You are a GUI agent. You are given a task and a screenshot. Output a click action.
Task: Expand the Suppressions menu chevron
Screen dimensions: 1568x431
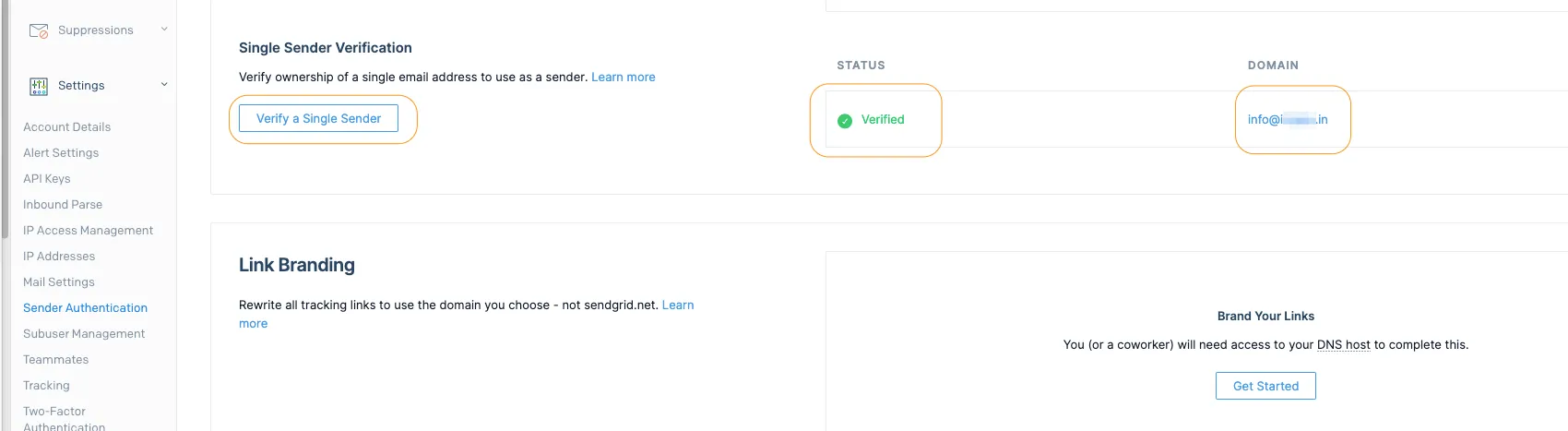164,30
